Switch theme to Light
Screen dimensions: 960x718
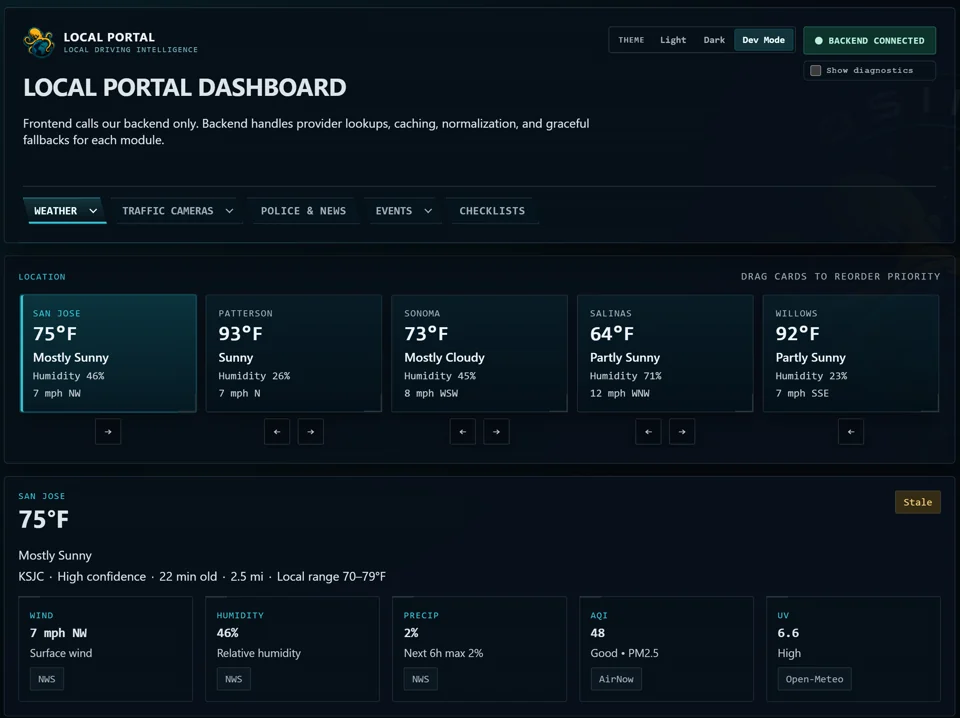click(673, 40)
